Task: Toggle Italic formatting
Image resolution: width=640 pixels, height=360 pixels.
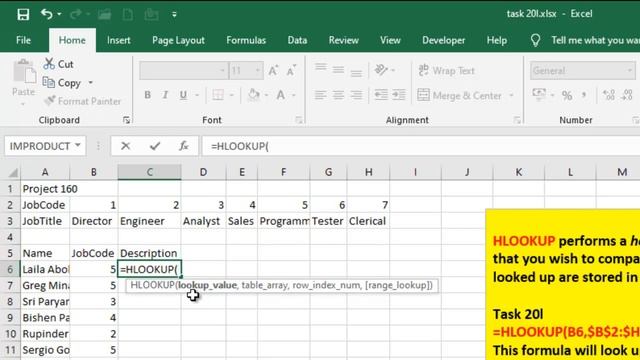Action: pyautogui.click(x=165, y=95)
